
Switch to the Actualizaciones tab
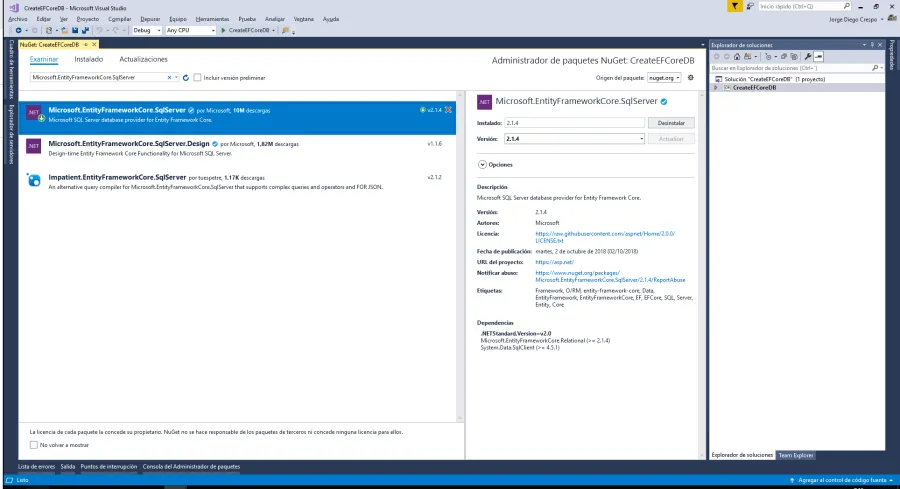point(143,59)
